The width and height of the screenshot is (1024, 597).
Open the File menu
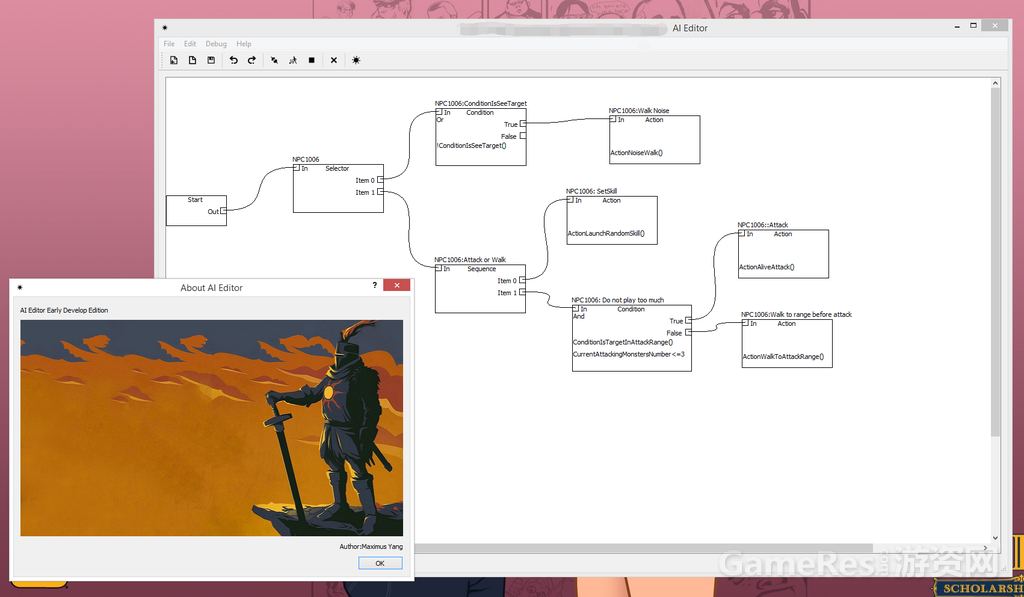(169, 44)
